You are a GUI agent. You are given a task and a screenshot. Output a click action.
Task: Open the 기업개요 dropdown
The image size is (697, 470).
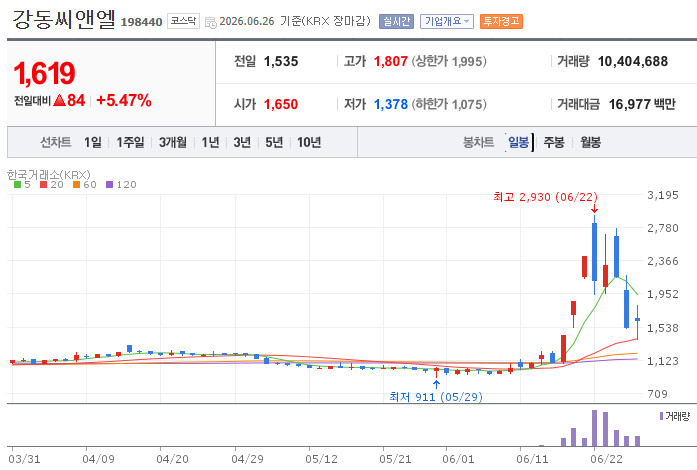[447, 21]
